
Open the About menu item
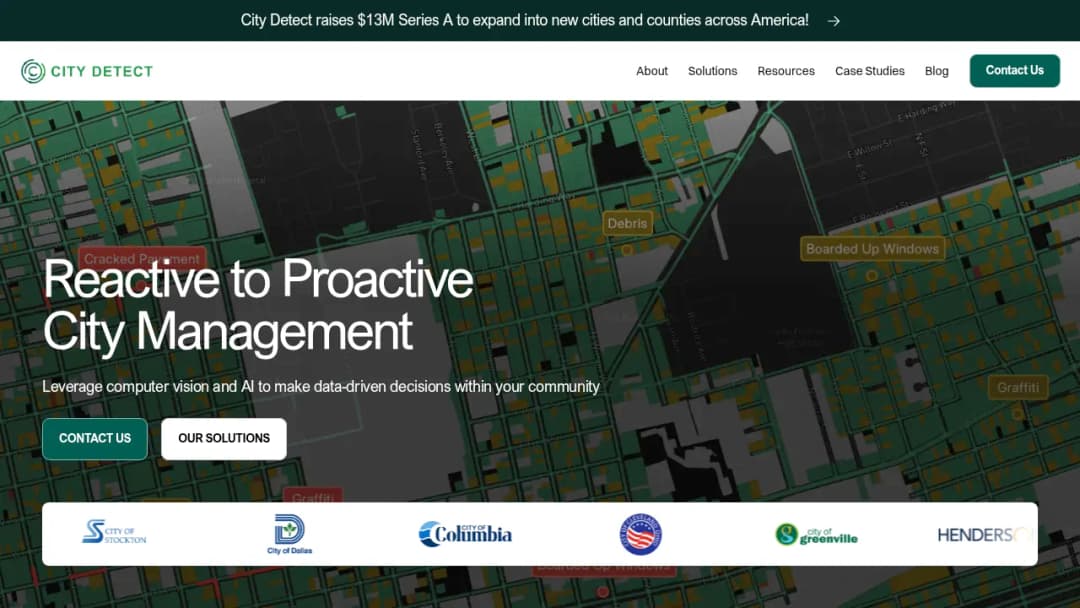pos(652,71)
